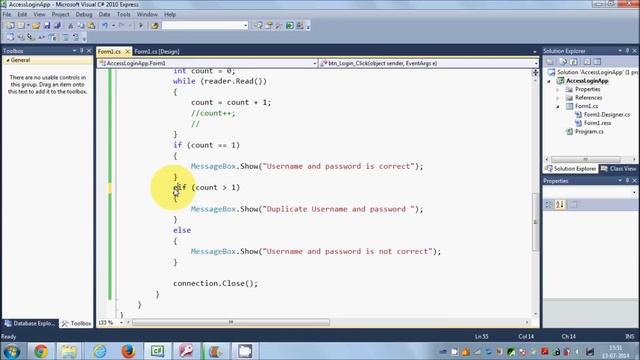Click Categorized icon in Properties panel
This screenshot has height=360, width=640.
point(549,204)
